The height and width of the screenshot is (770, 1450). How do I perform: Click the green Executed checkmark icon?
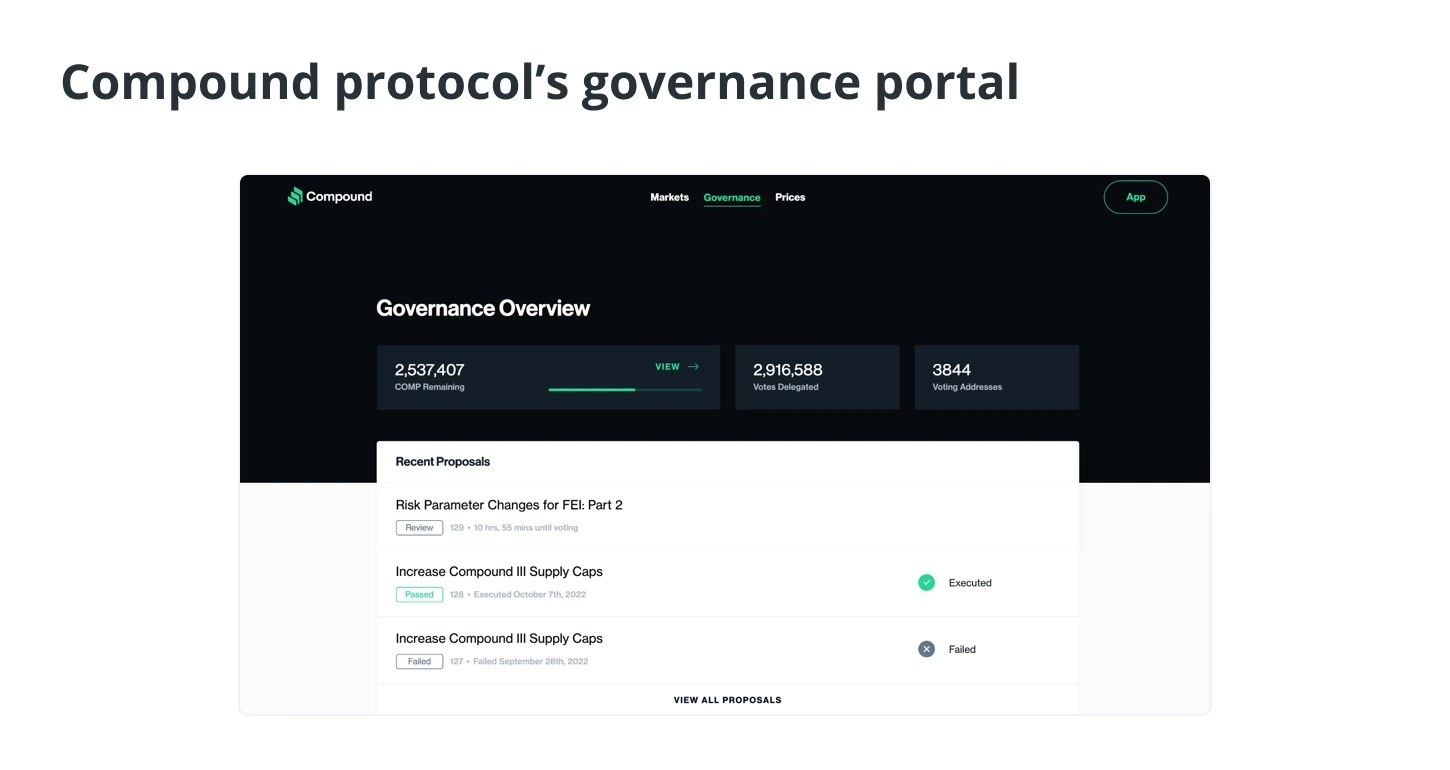[926, 582]
